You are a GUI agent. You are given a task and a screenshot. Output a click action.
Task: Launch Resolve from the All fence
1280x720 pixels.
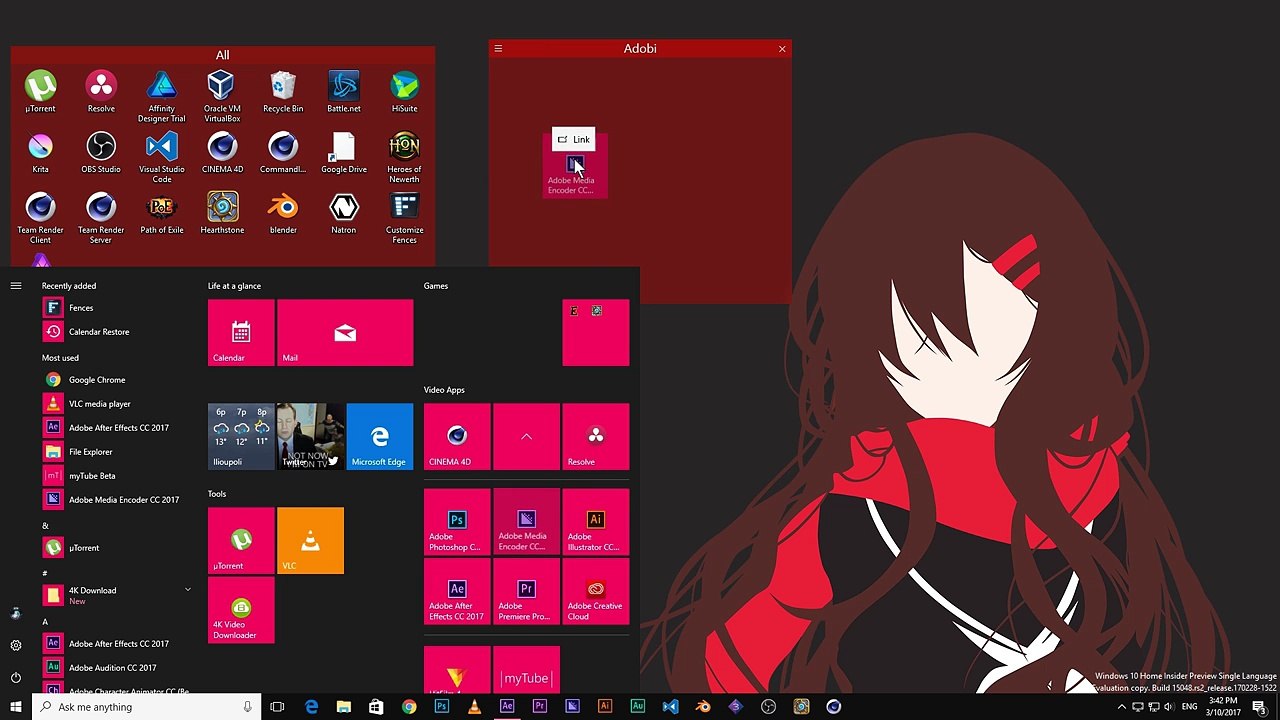tap(101, 91)
